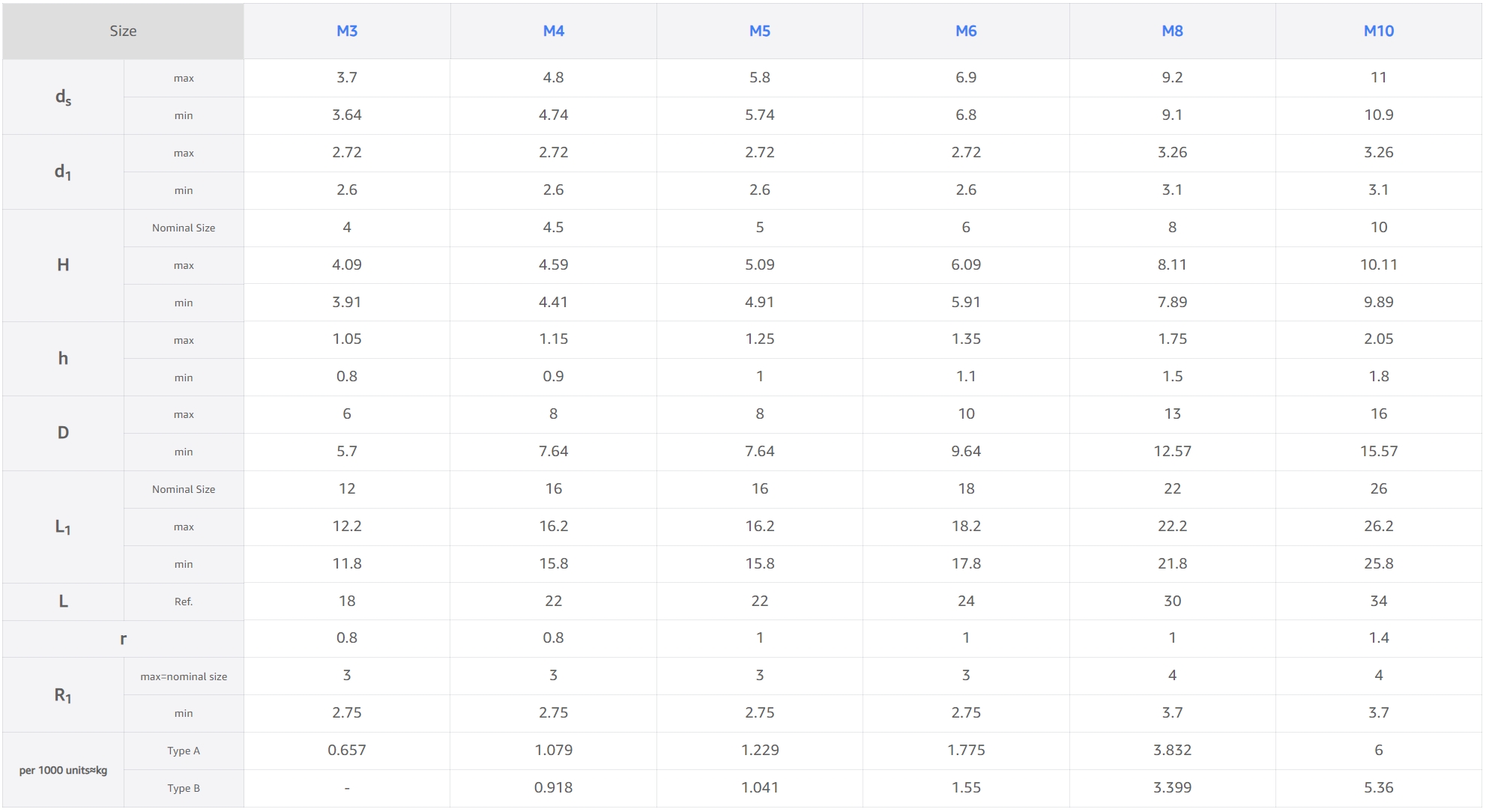Select the Type A row label

[x=184, y=751]
